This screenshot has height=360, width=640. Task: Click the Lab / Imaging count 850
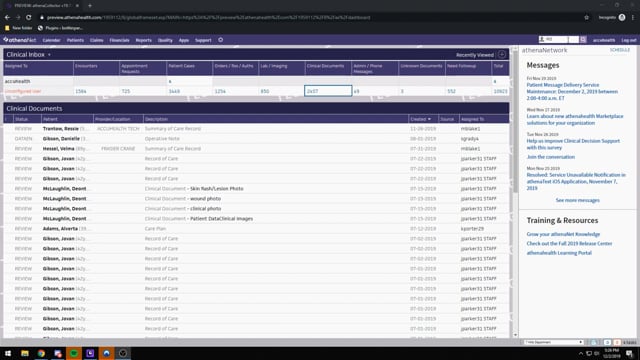click(264, 91)
